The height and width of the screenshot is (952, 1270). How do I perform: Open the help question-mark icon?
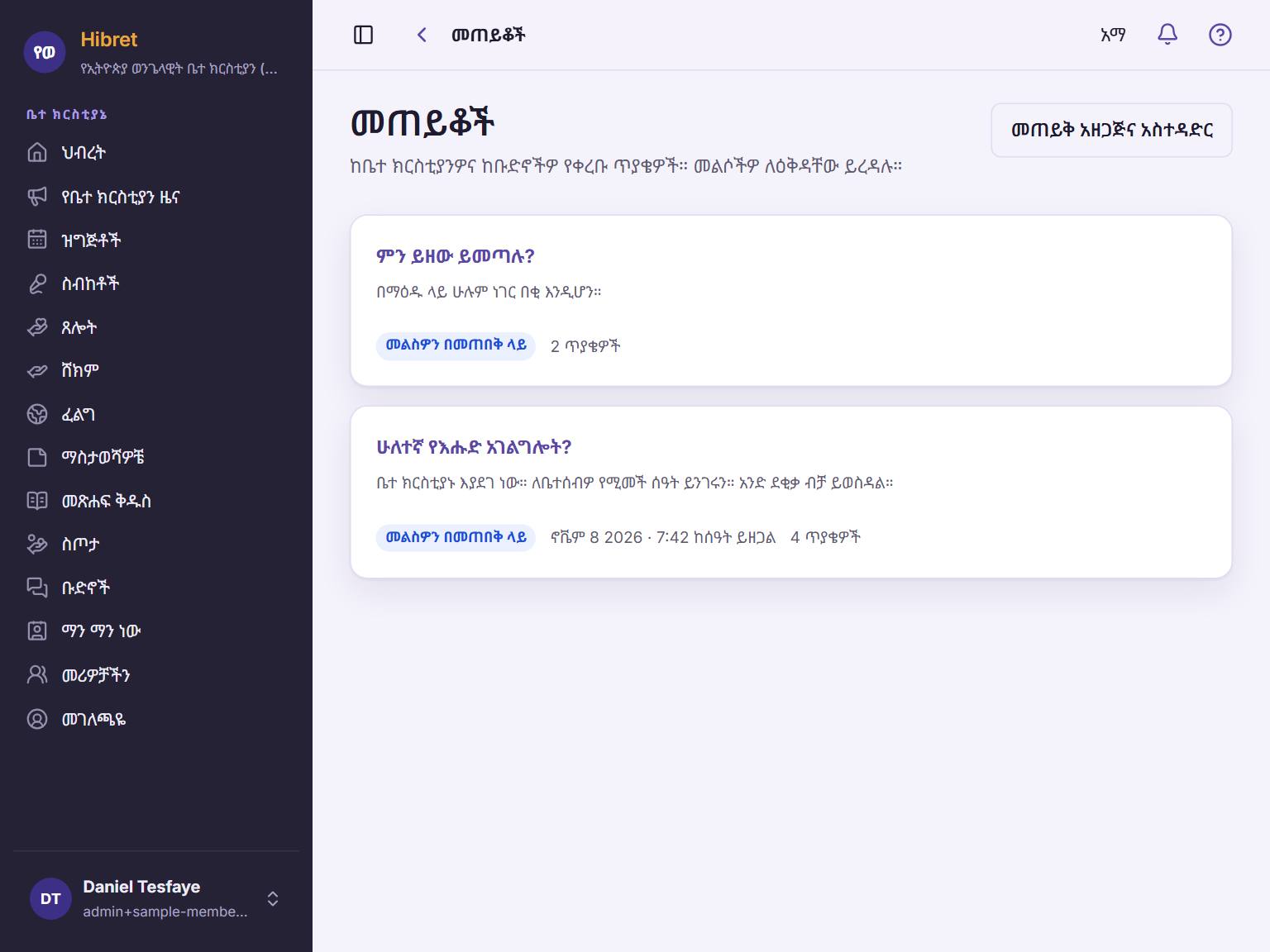pyautogui.click(x=1220, y=35)
